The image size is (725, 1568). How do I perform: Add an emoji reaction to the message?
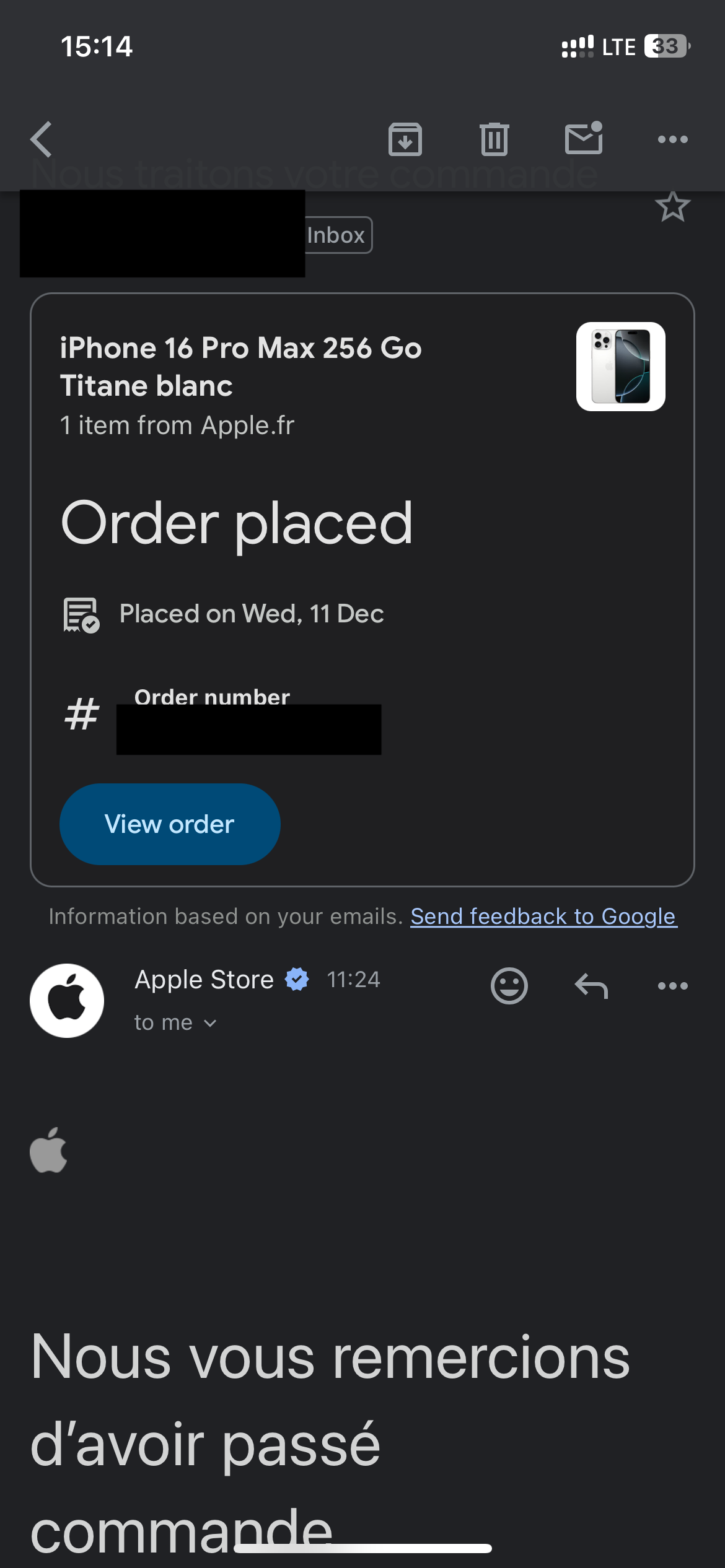coord(509,985)
